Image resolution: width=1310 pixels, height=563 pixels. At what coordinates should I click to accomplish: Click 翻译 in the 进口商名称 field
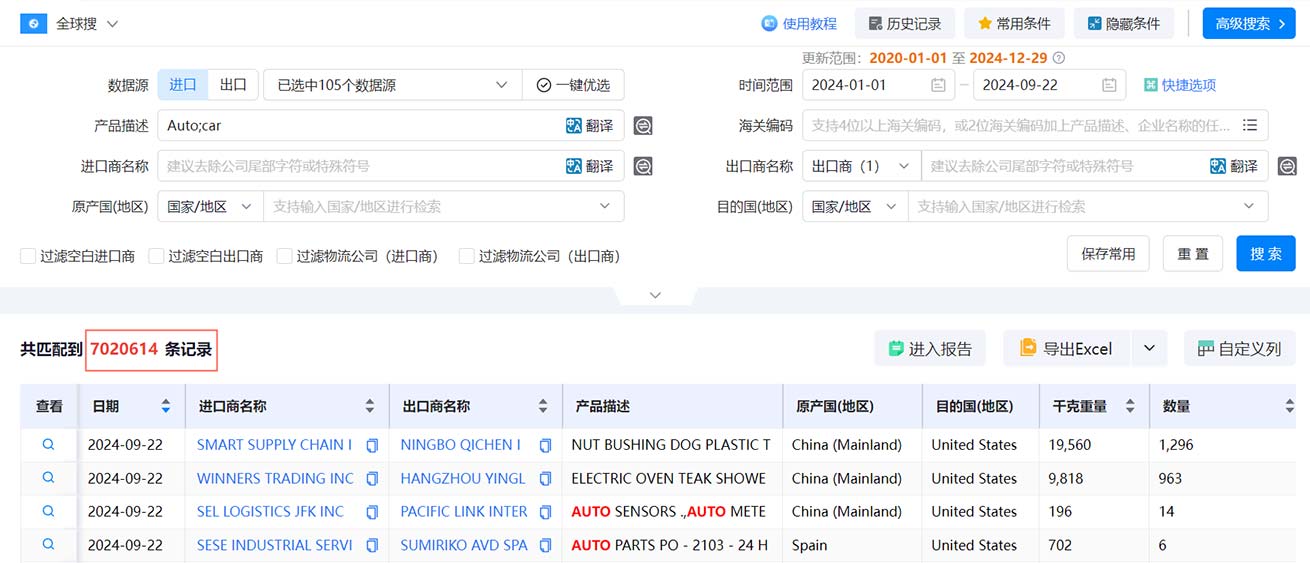(590, 166)
